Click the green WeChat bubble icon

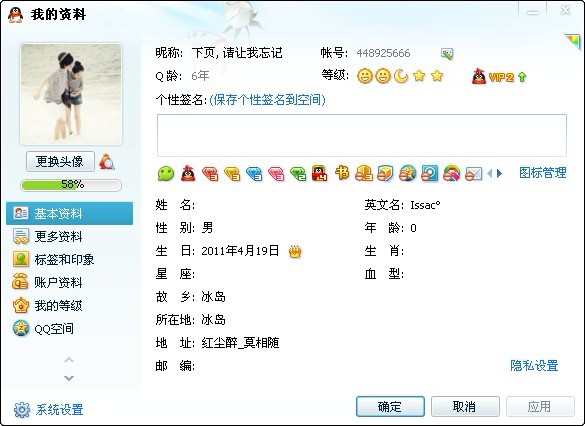click(166, 173)
